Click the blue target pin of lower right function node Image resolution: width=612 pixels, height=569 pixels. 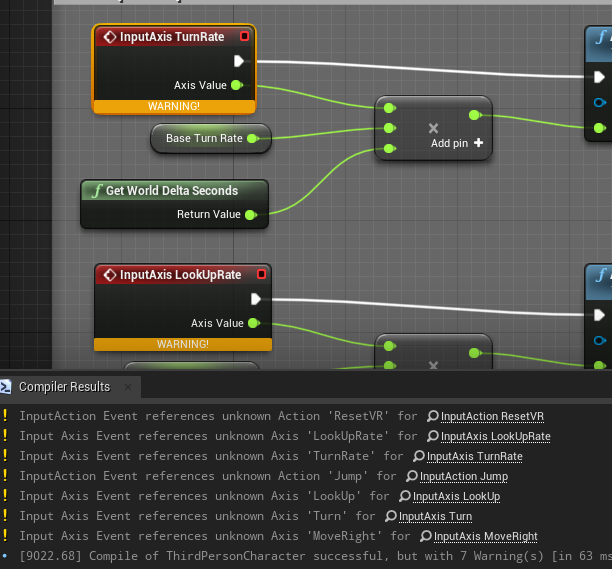coord(600,340)
